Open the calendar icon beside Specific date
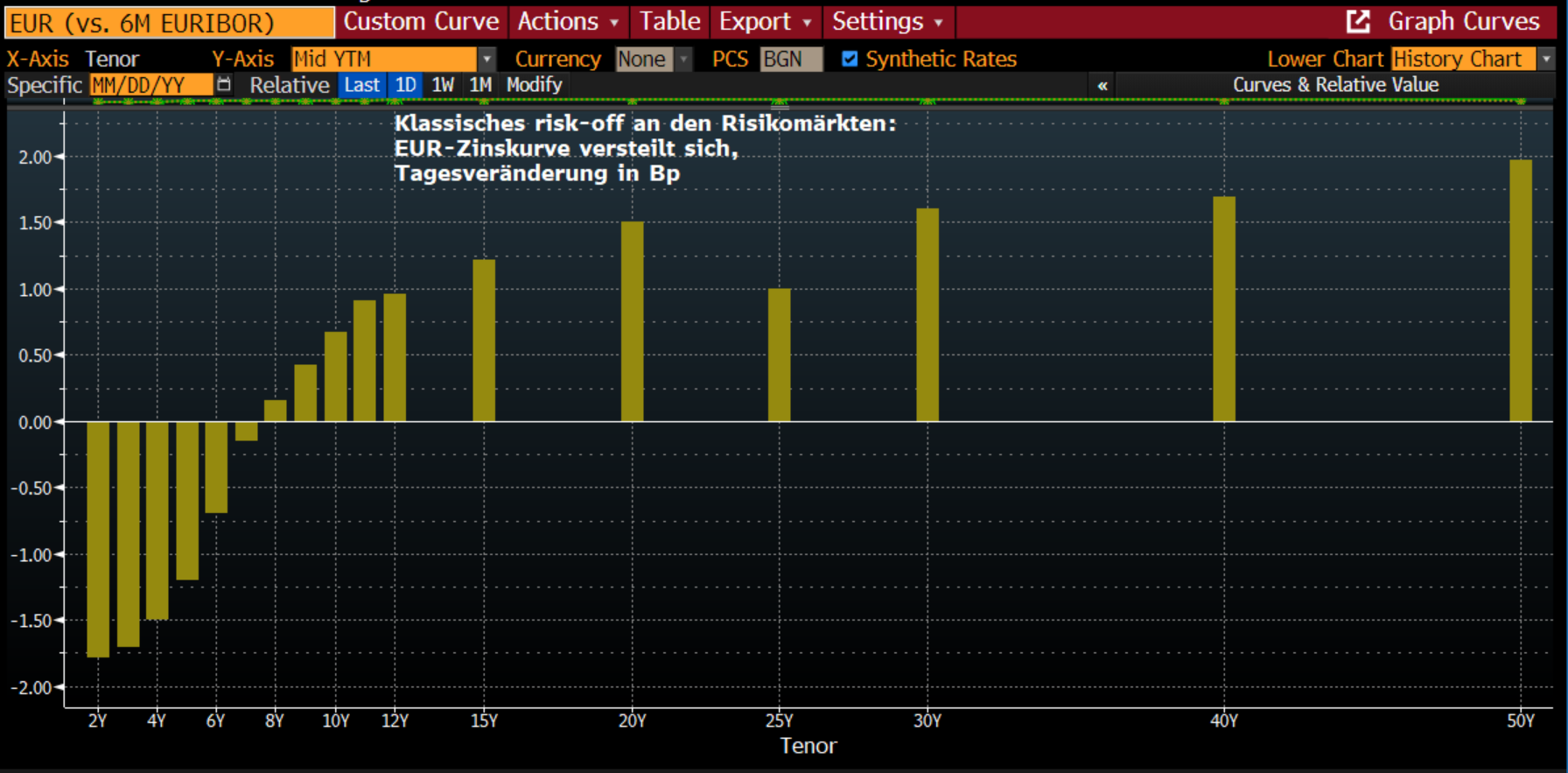Viewport: 1568px width, 773px height. click(x=224, y=84)
